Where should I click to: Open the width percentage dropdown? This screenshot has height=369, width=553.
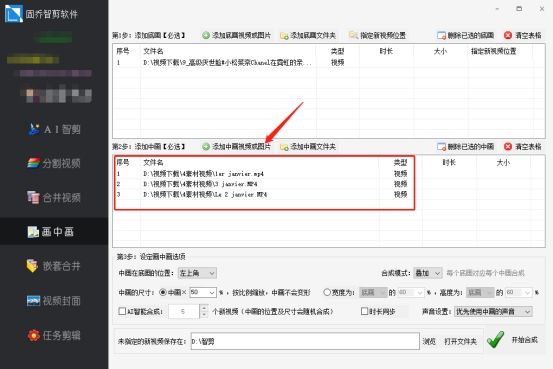pos(411,292)
